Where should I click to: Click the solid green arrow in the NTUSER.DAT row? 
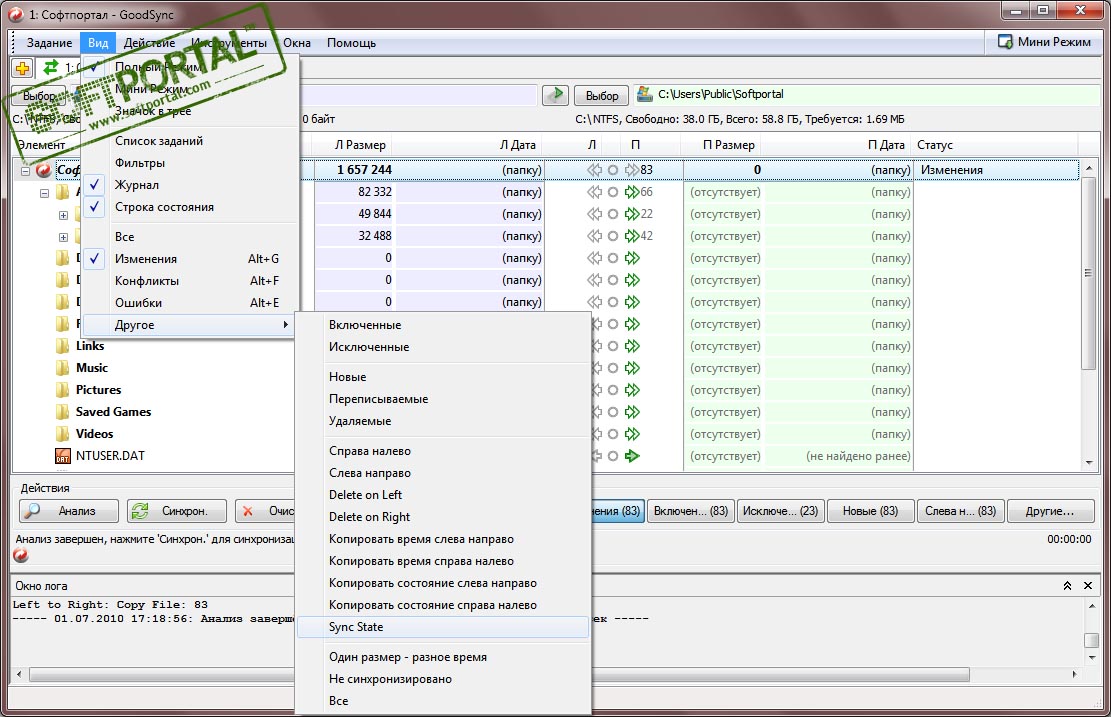[632, 456]
